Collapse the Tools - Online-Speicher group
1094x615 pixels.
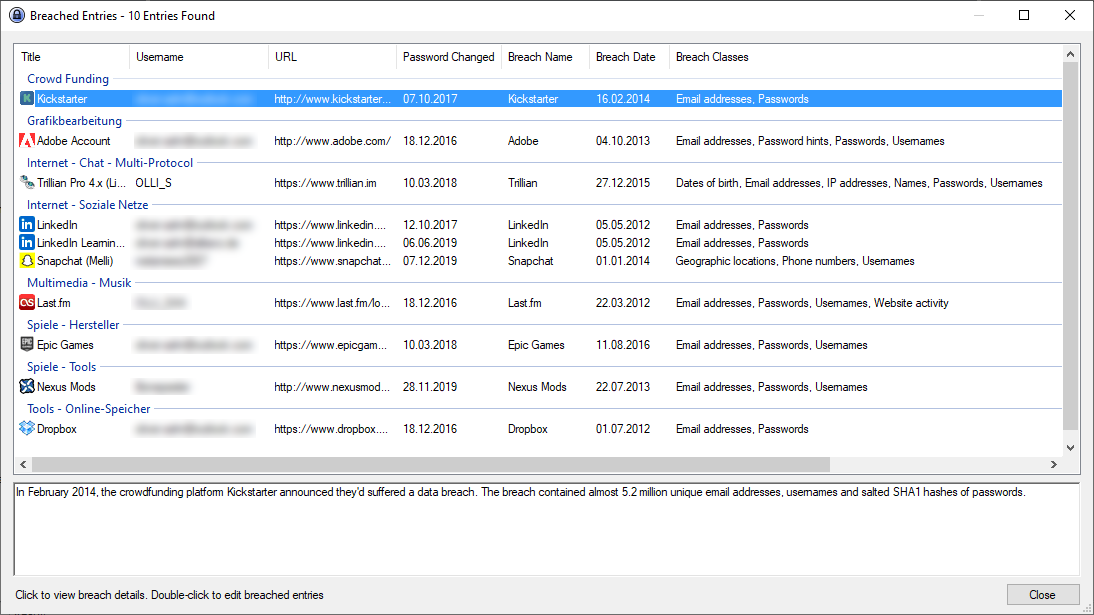click(89, 408)
